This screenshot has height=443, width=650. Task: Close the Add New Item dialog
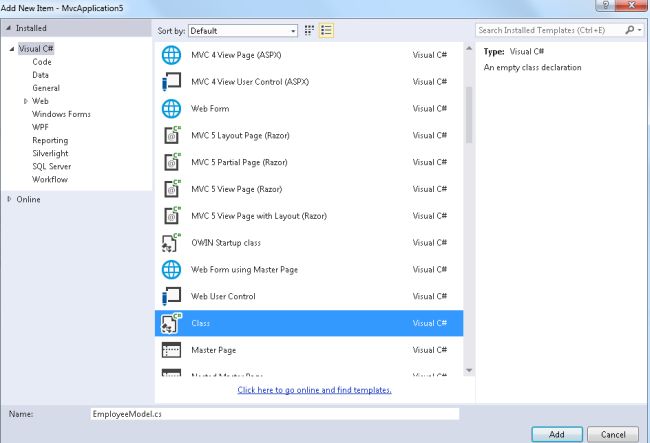[632, 5]
